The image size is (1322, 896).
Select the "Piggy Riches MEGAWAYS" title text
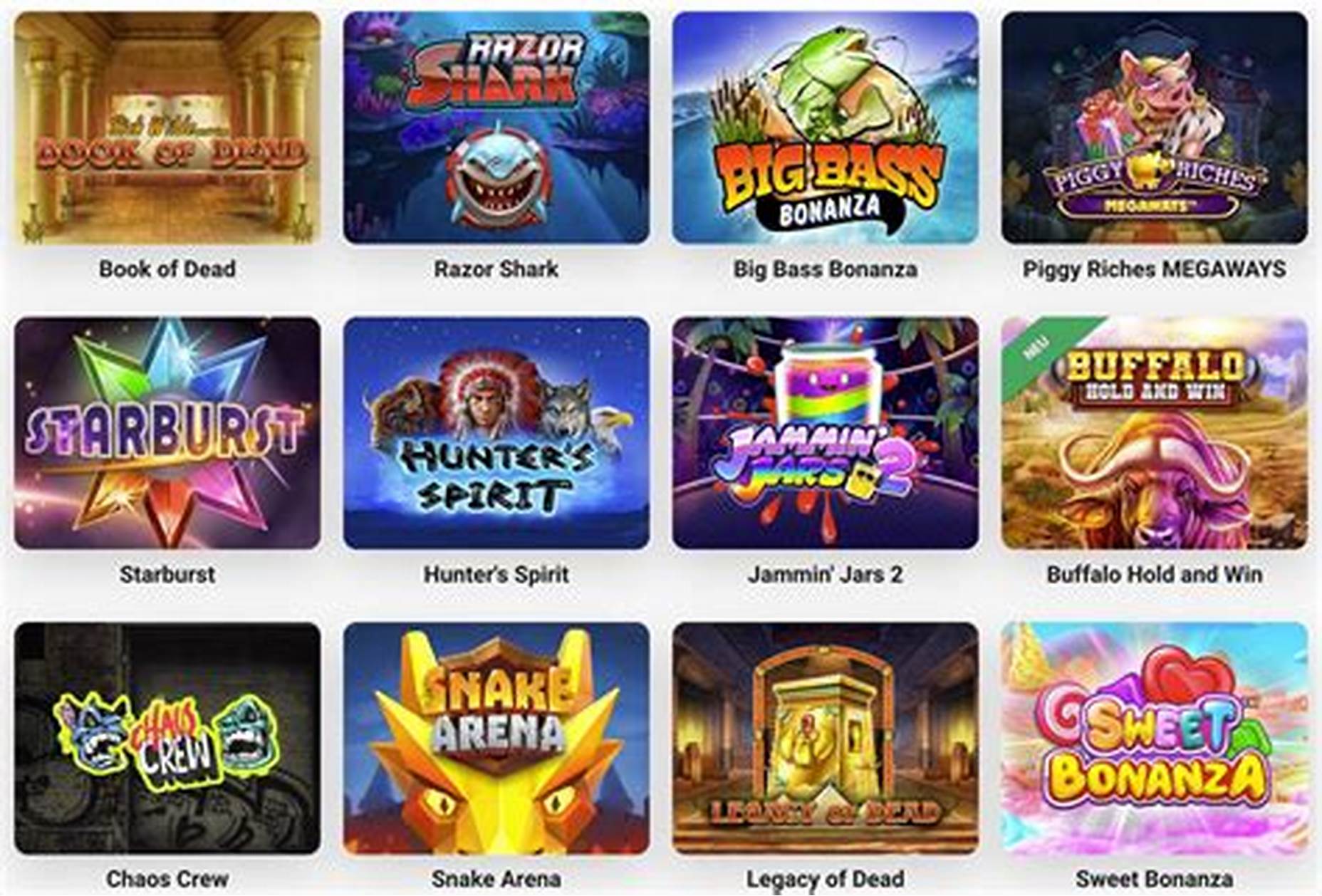pos(1155,269)
